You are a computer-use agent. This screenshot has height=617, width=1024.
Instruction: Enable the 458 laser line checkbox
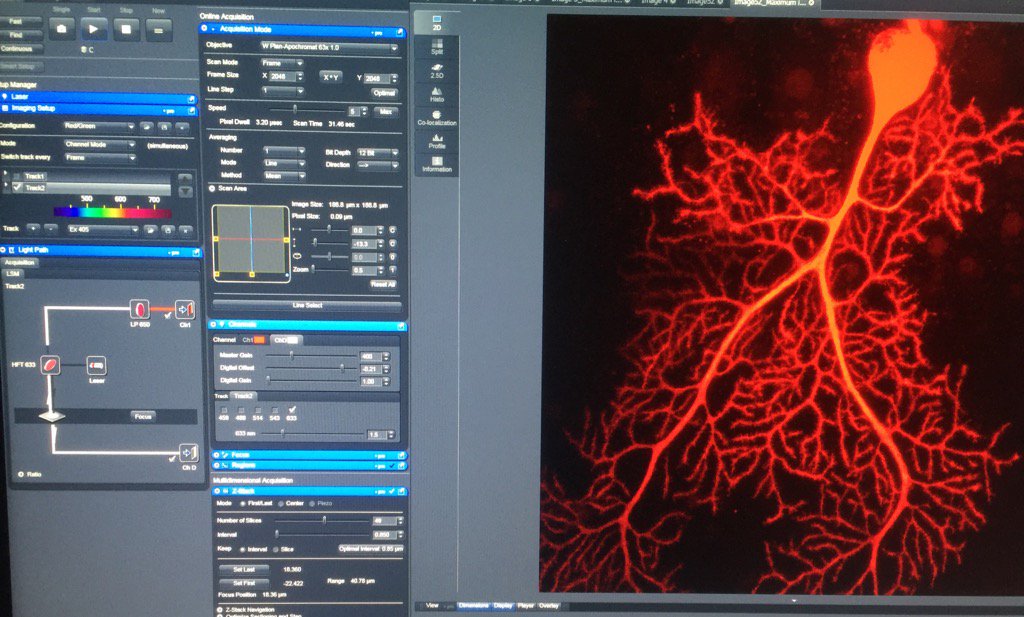[224, 410]
